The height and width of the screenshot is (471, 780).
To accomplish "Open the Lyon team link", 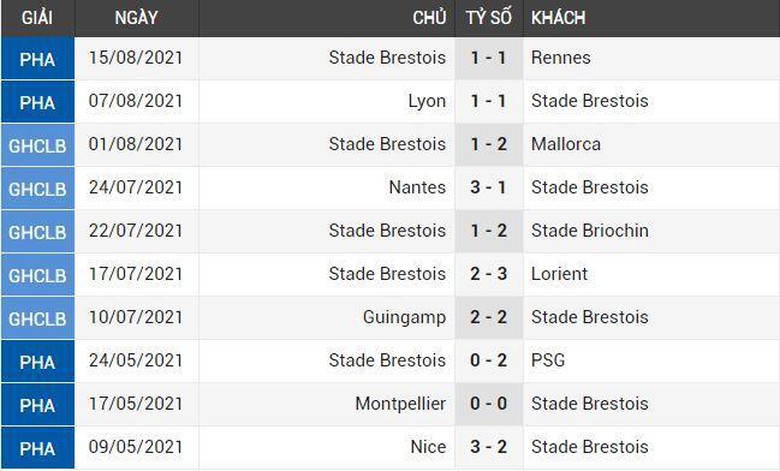I will pyautogui.click(x=427, y=101).
